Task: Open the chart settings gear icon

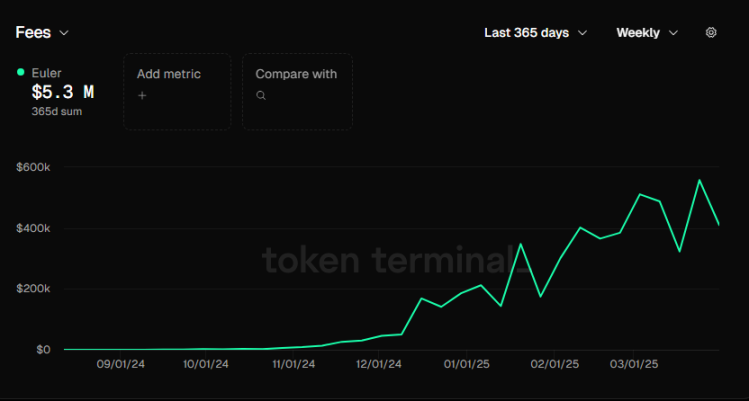Action: click(x=711, y=32)
